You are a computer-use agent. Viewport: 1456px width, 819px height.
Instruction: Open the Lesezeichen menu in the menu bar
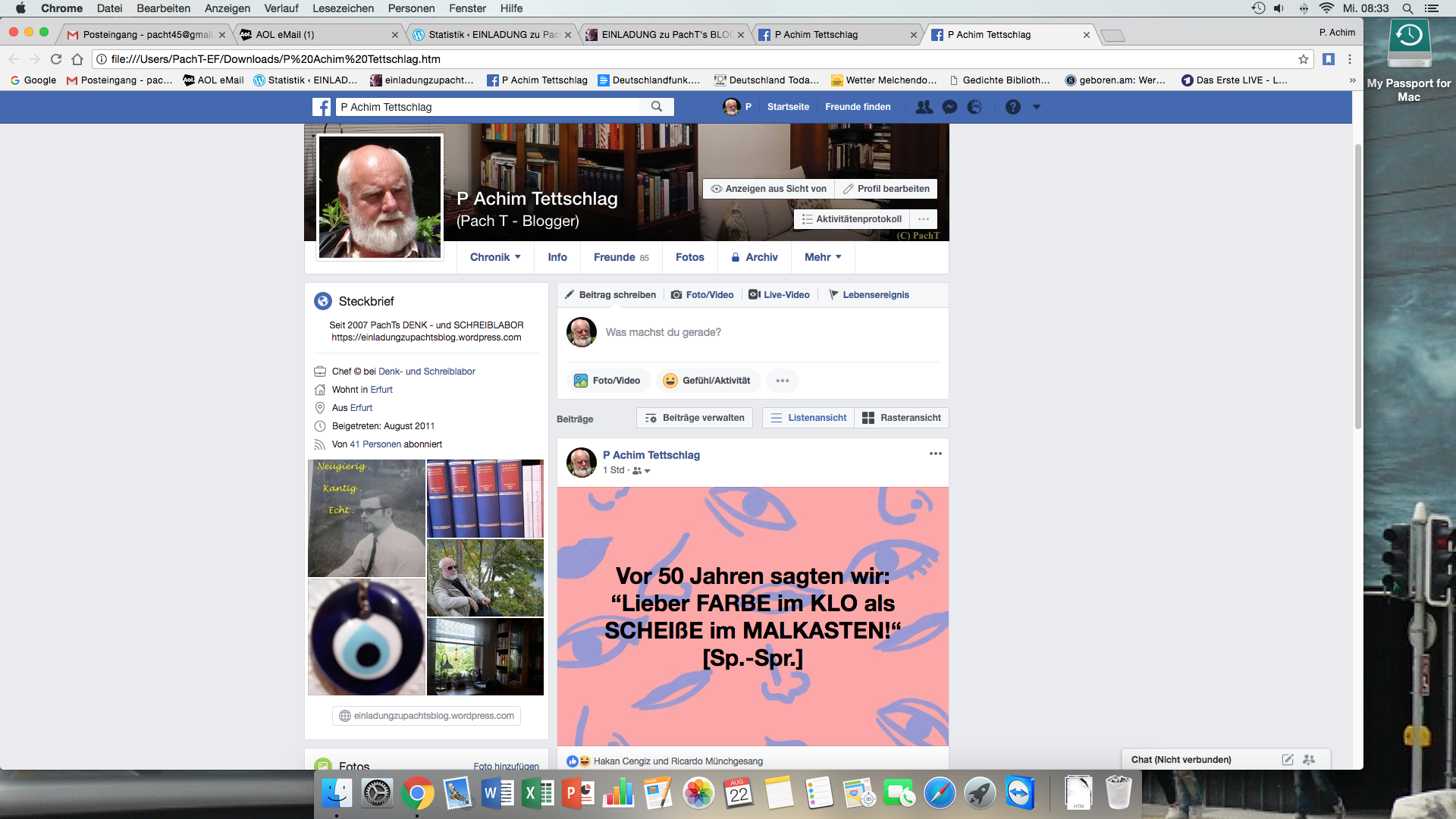[343, 8]
